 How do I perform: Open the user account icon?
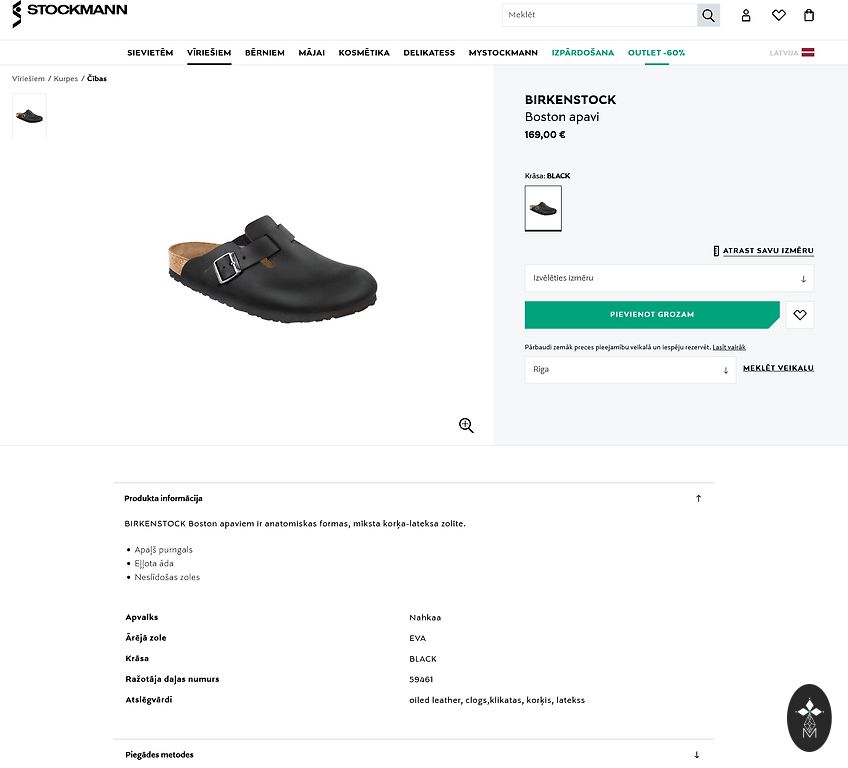[x=746, y=15]
